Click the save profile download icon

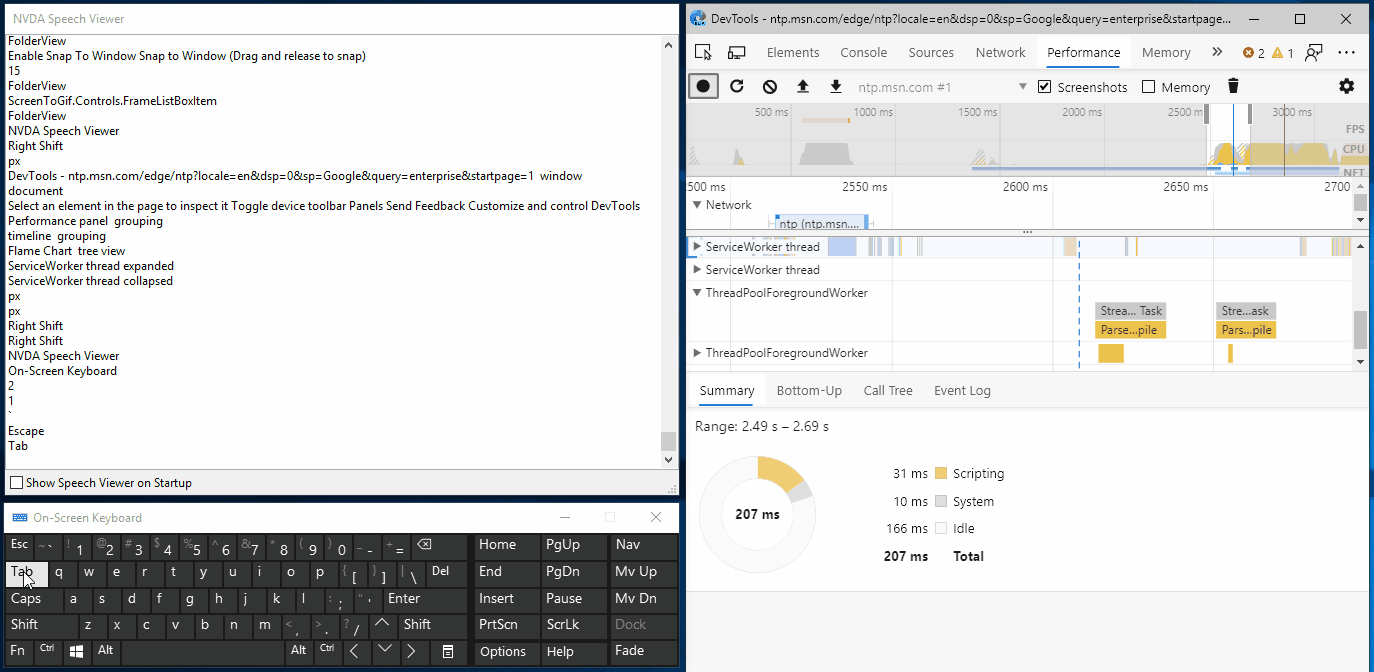point(835,86)
